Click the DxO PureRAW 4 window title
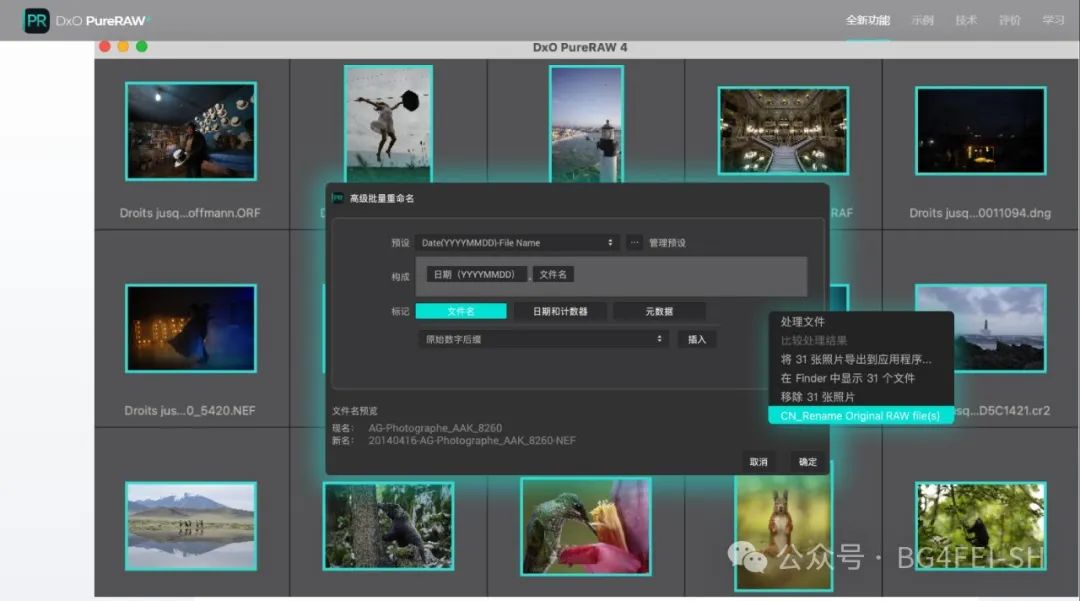This screenshot has height=601, width=1080. (580, 48)
